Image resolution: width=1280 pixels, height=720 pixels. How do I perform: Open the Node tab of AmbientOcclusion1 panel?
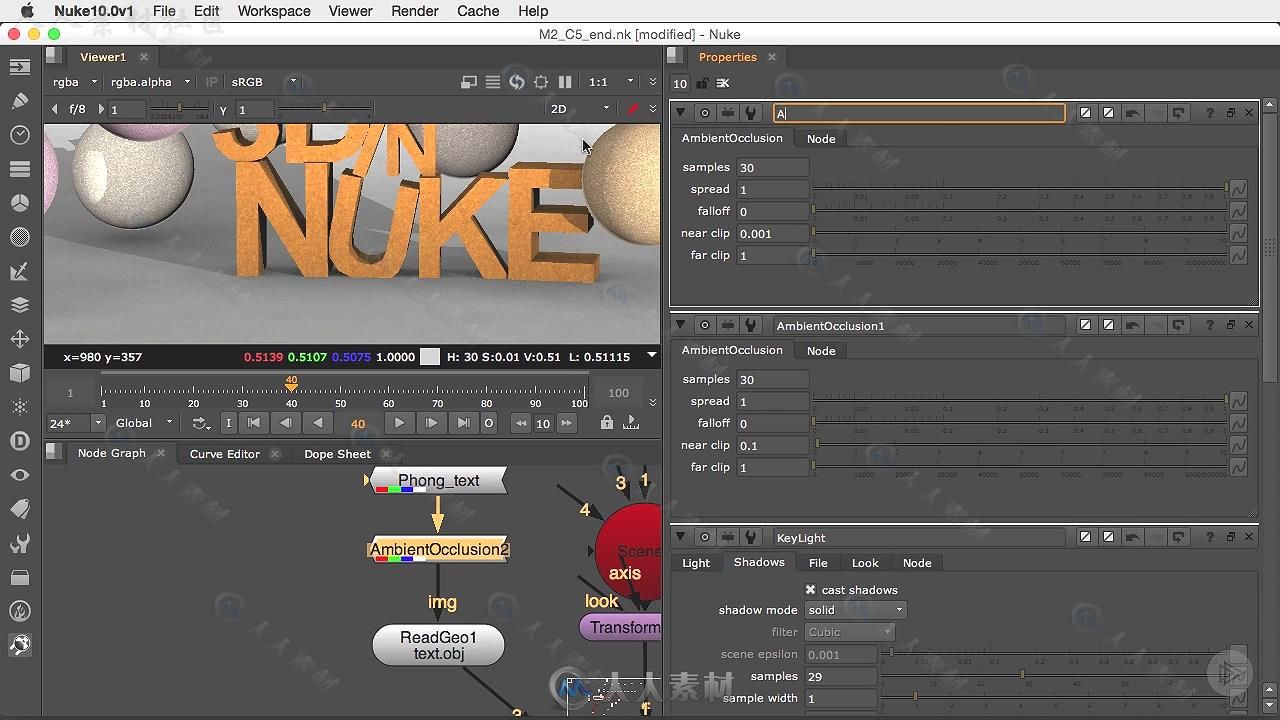pyautogui.click(x=821, y=351)
